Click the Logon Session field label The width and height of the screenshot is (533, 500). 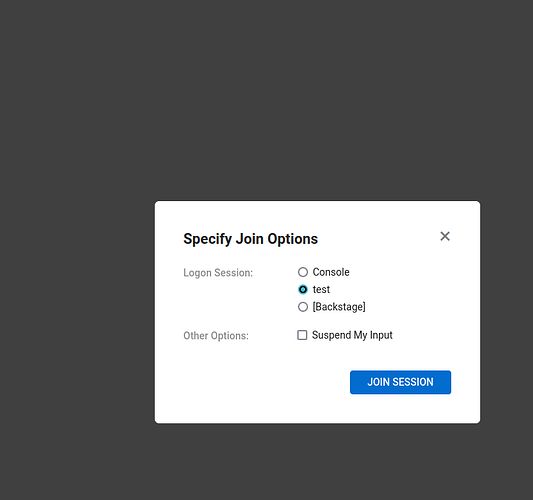(x=218, y=273)
